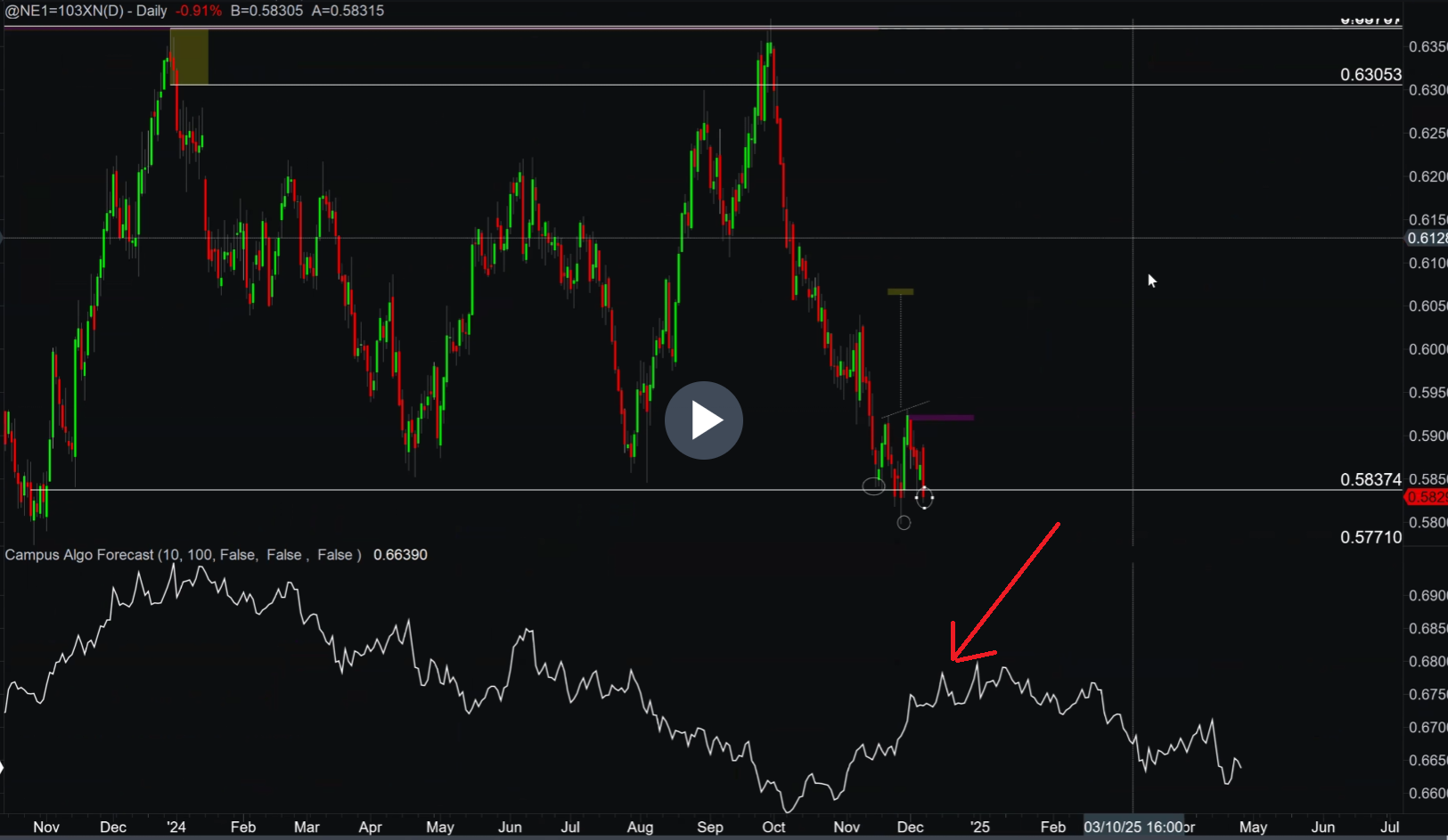
Task: Click the dotted circle marker at latest candle
Action: [x=925, y=498]
